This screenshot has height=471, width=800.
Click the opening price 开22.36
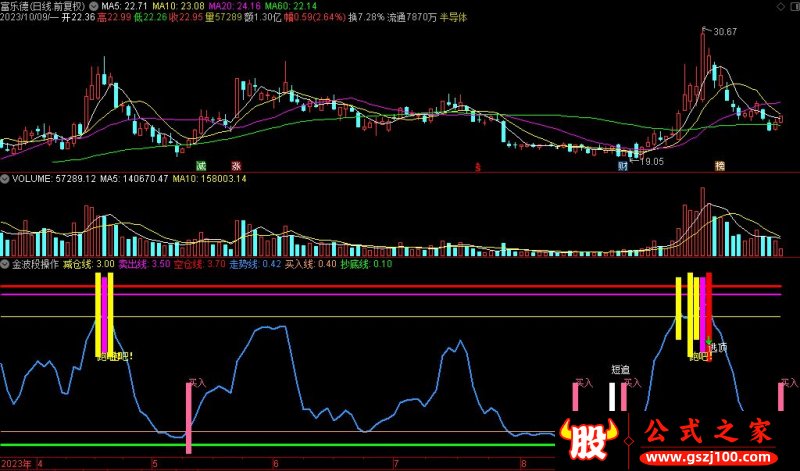[78, 18]
